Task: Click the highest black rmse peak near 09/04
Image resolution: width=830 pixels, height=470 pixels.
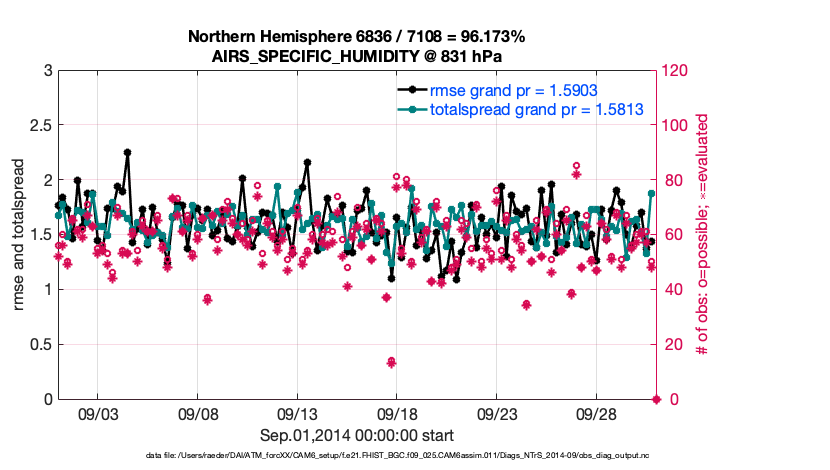Action: coord(127,153)
